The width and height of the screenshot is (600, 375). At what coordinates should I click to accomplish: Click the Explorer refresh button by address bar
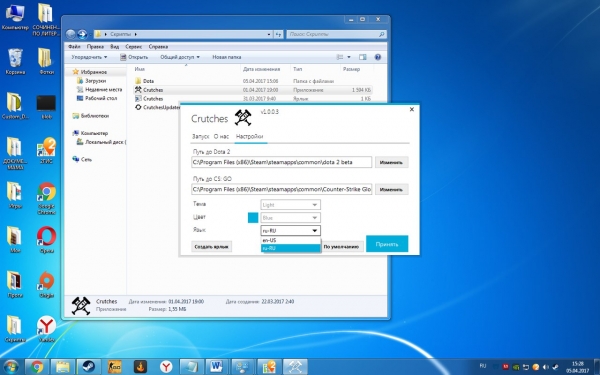coord(279,34)
